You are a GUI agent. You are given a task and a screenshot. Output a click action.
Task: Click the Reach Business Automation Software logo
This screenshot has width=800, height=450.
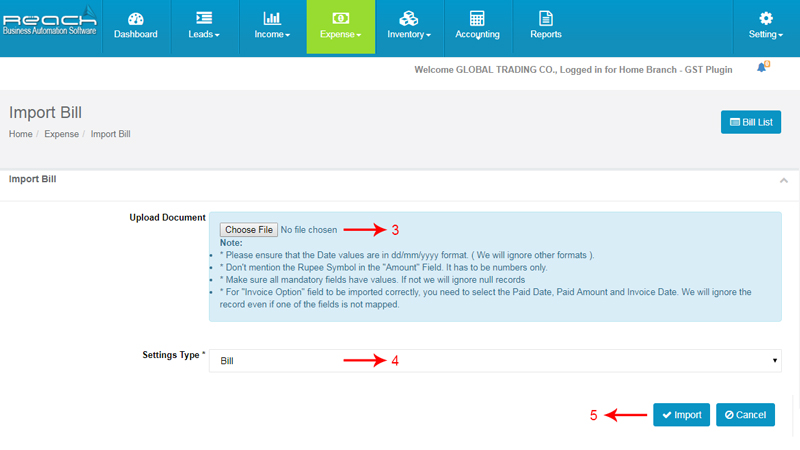pos(49,21)
